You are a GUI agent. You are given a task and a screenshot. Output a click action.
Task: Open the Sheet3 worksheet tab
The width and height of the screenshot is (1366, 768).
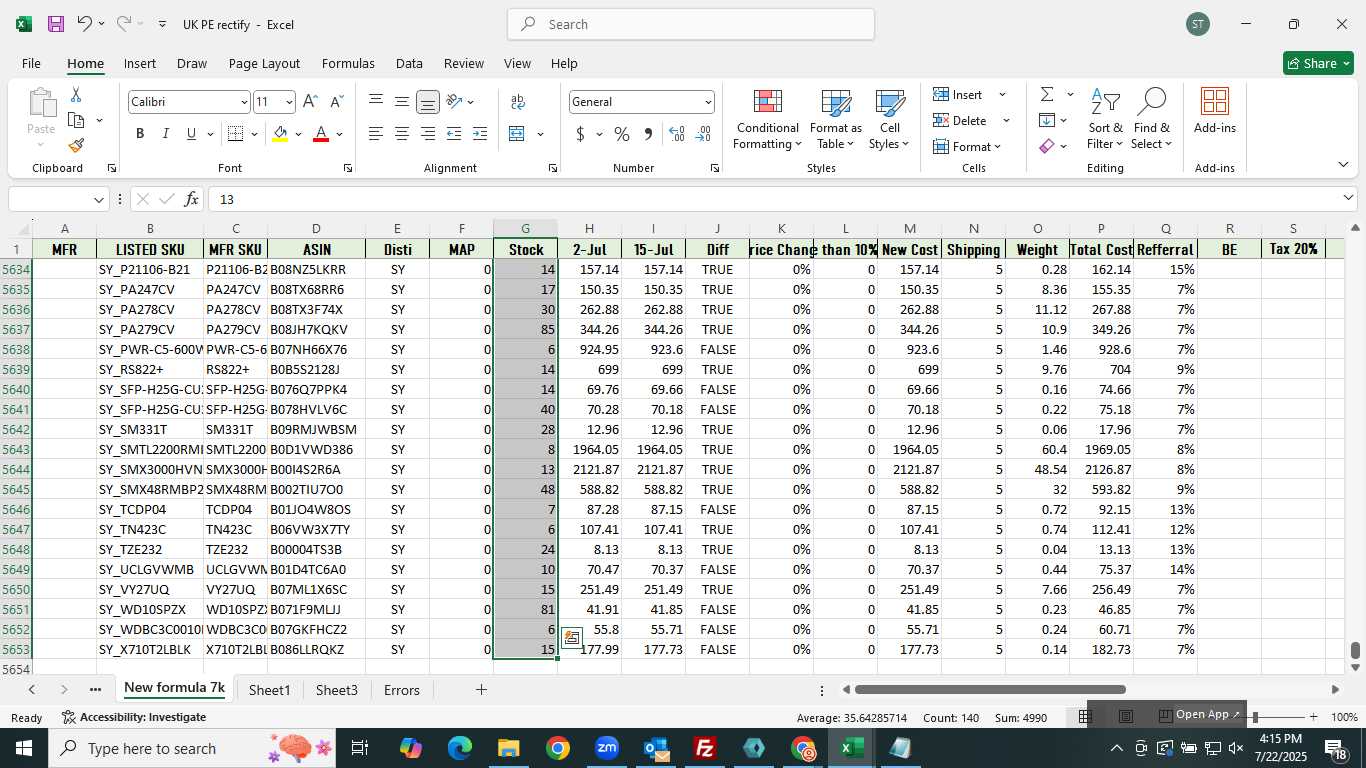tap(337, 690)
